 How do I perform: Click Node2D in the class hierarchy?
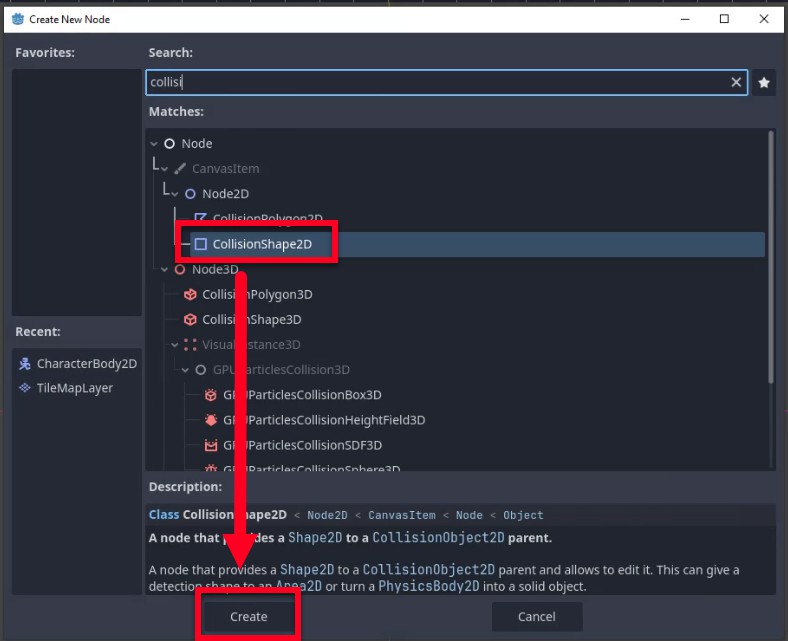pos(327,515)
